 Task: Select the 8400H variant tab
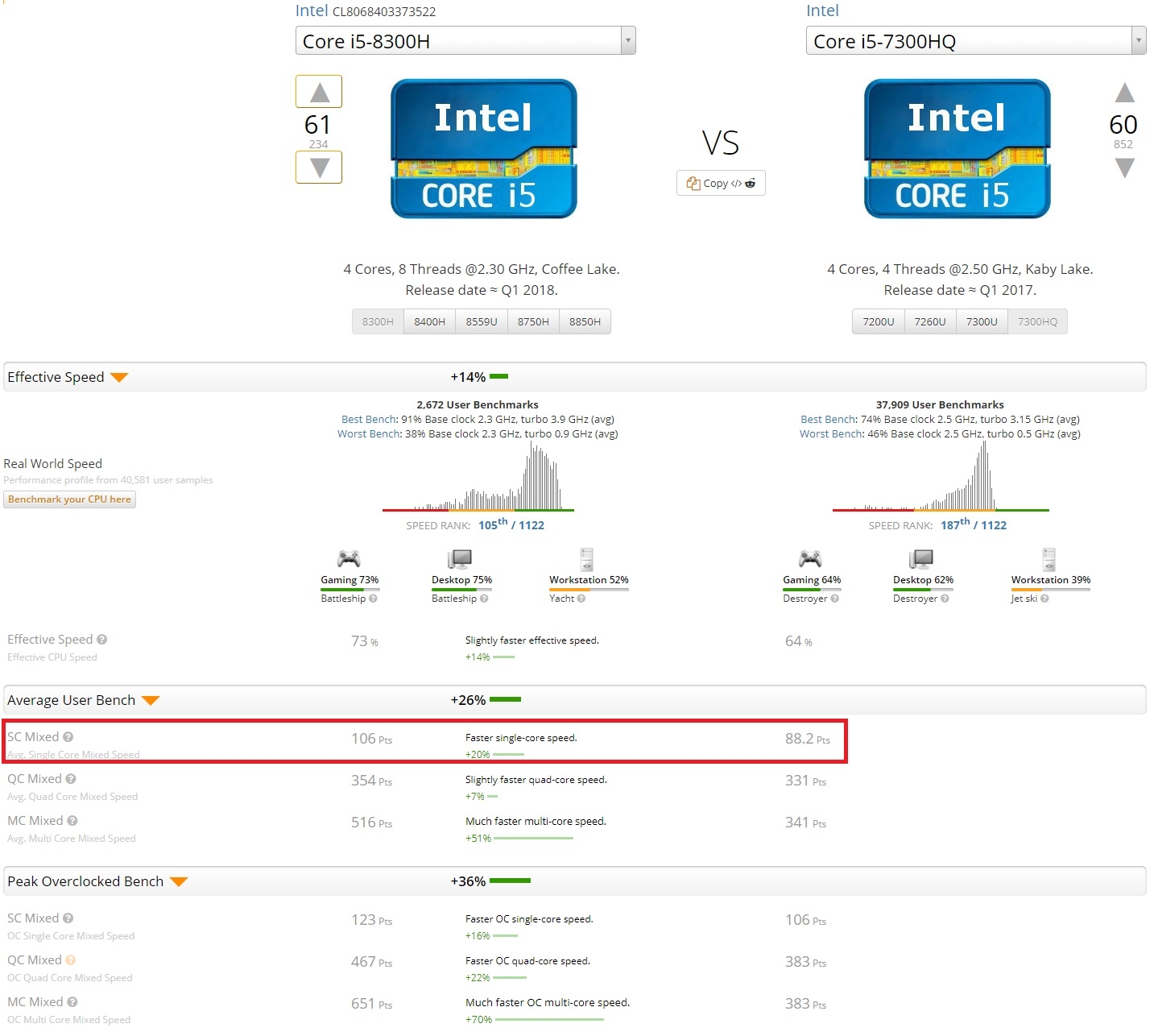[430, 321]
